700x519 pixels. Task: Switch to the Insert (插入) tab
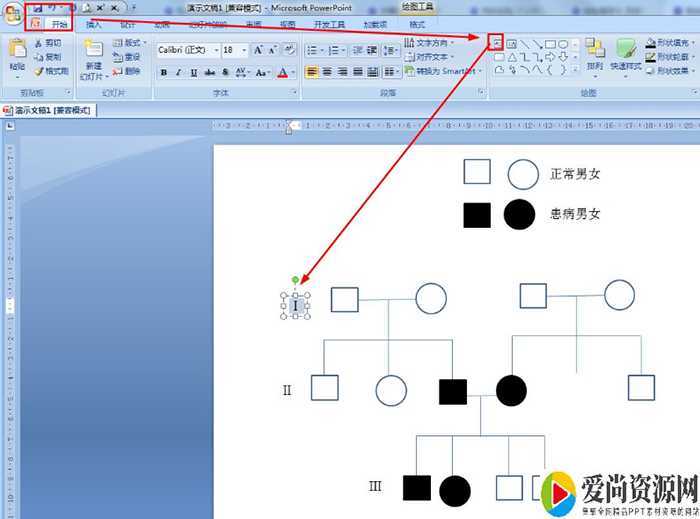(94, 23)
